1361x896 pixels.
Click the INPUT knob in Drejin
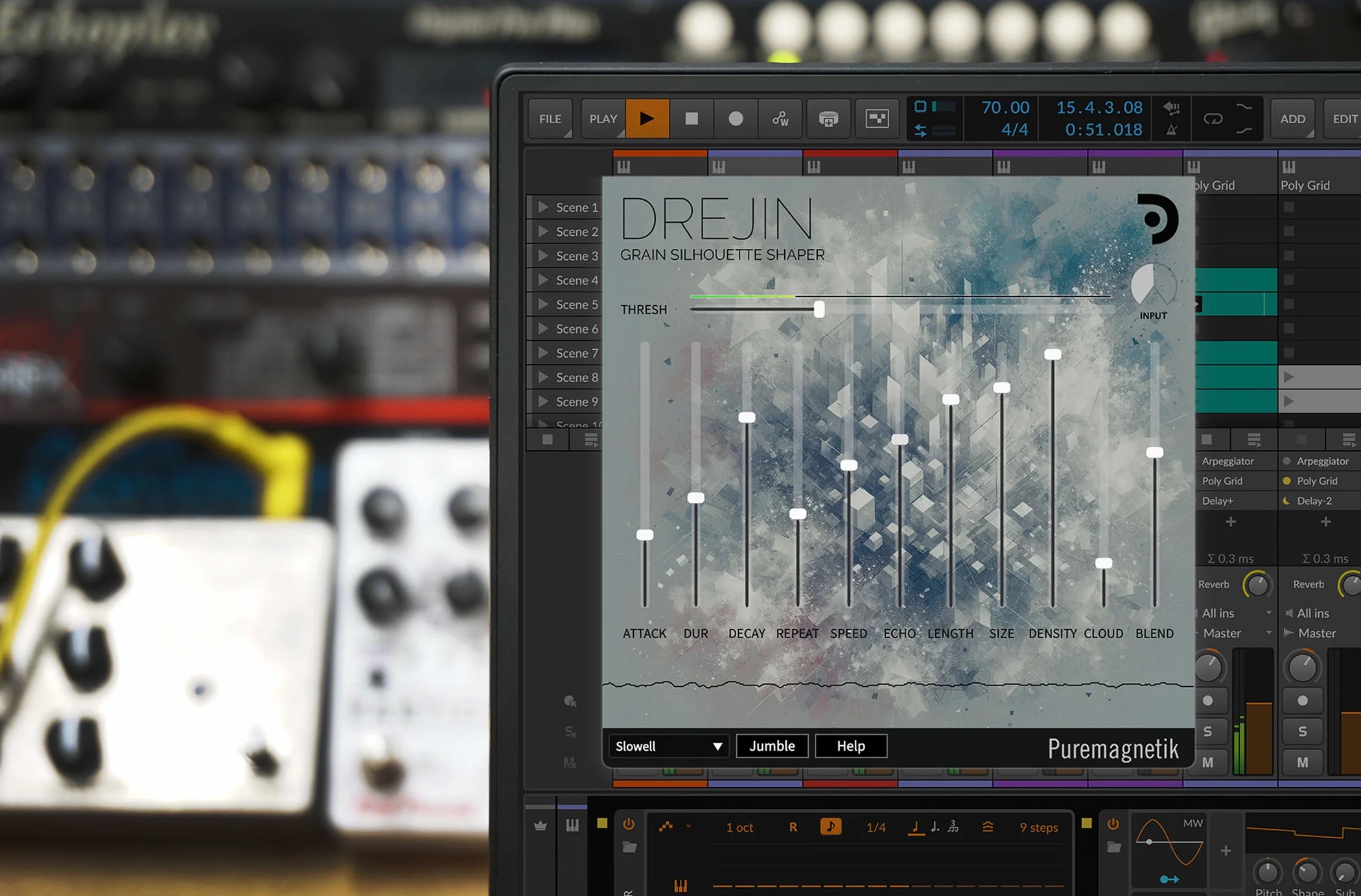(1154, 285)
